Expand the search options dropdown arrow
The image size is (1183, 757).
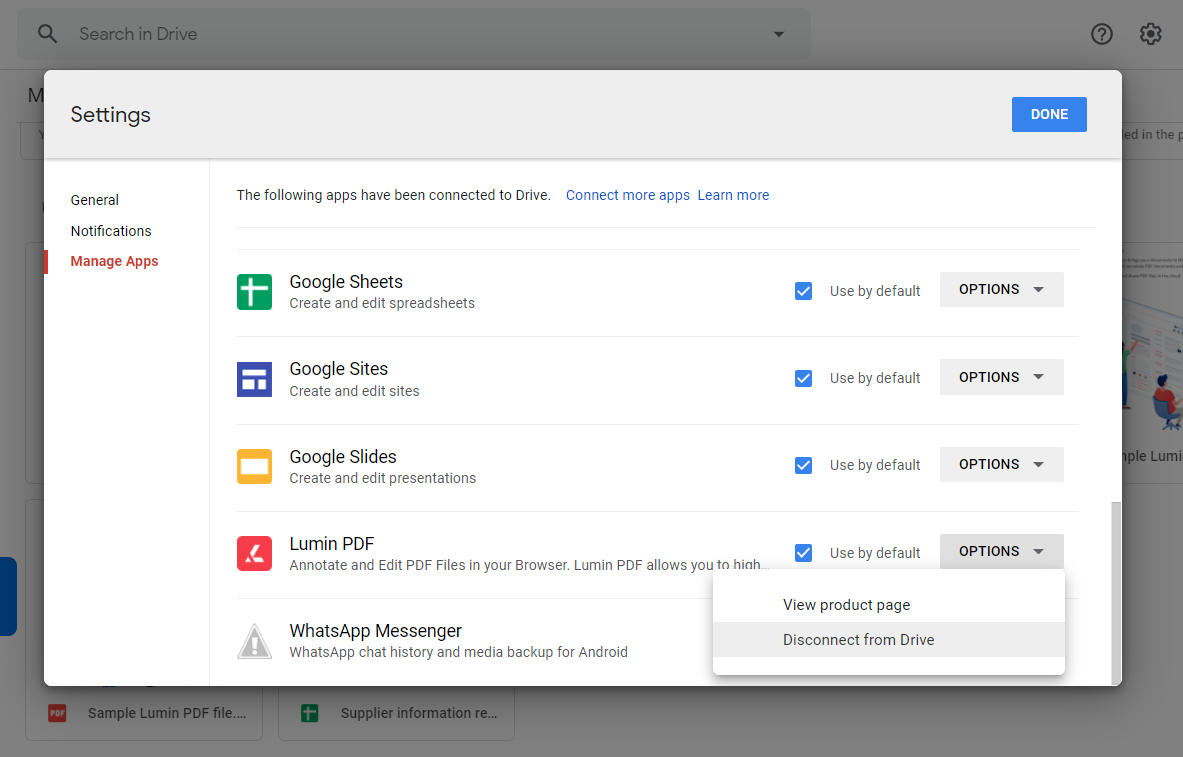click(x=778, y=33)
